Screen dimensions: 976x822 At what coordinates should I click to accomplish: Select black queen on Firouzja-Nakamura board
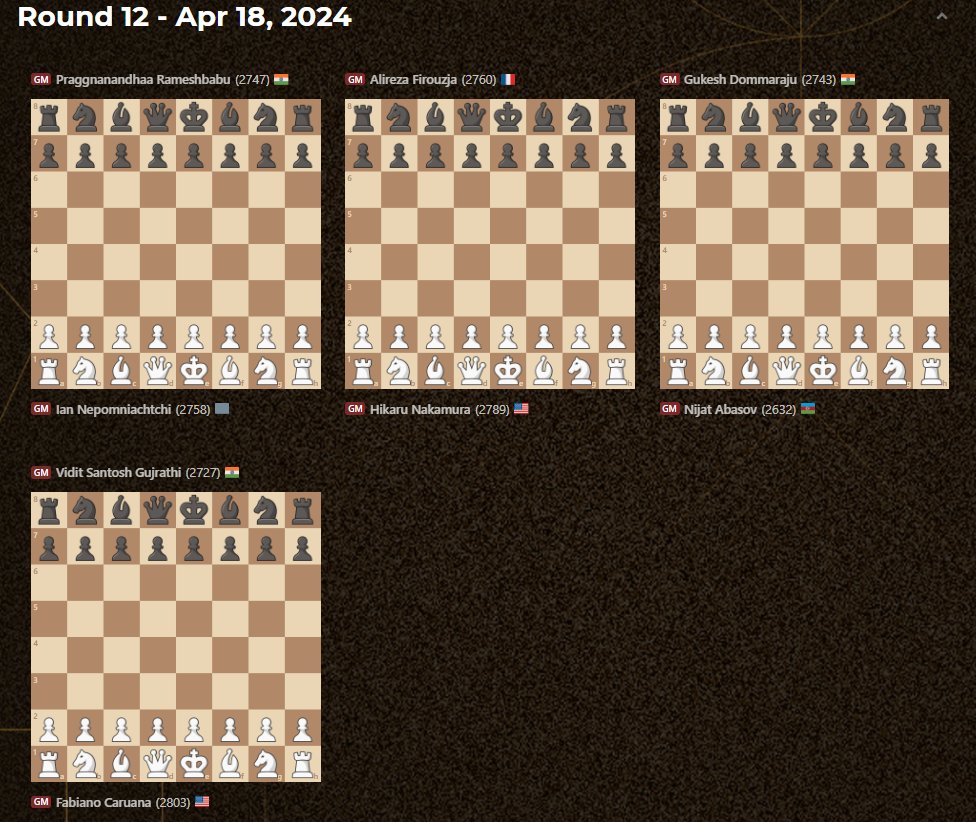point(472,117)
